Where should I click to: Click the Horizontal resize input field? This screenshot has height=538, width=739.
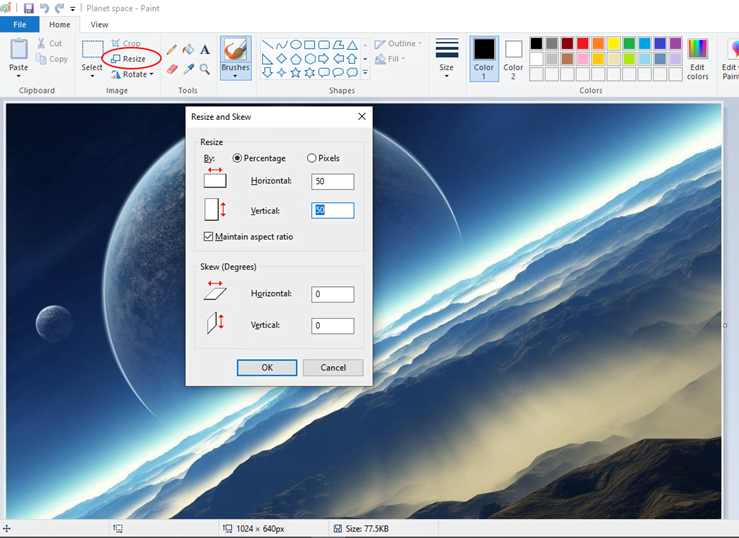332,181
